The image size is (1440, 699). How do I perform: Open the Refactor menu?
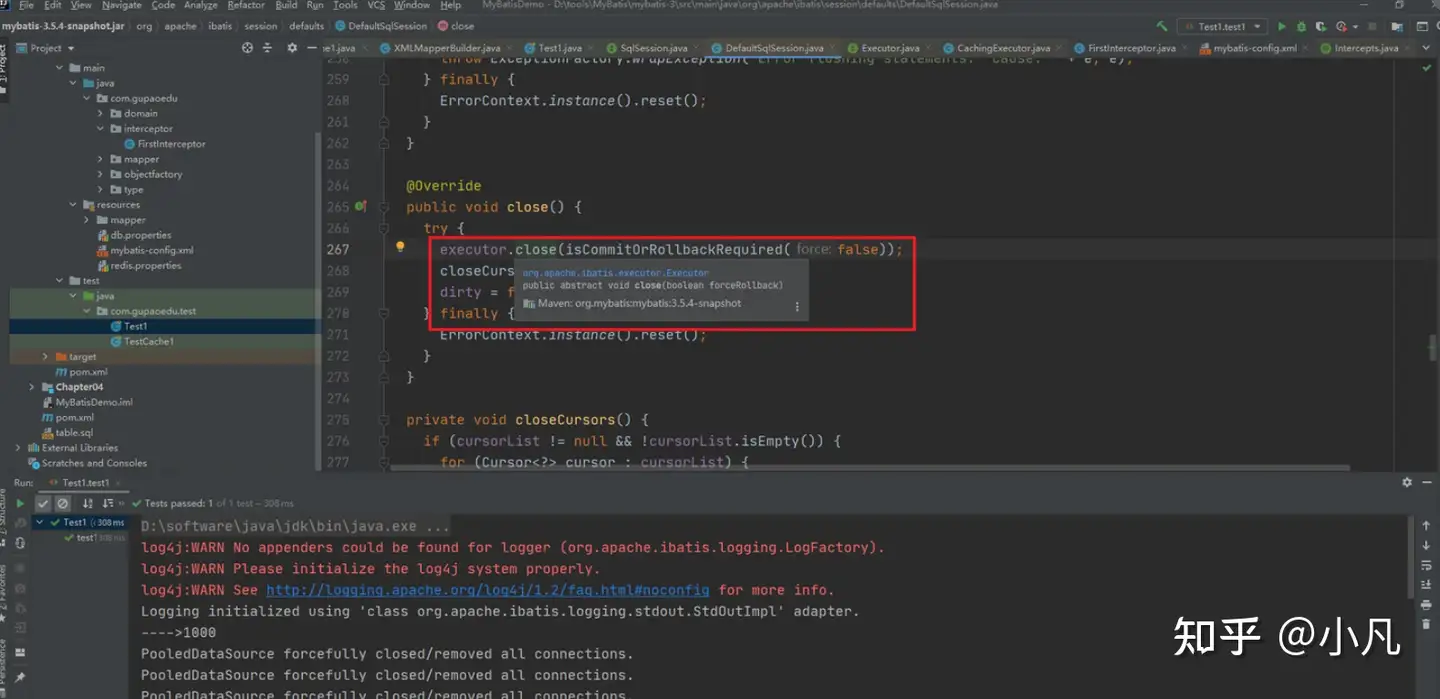pyautogui.click(x=246, y=5)
